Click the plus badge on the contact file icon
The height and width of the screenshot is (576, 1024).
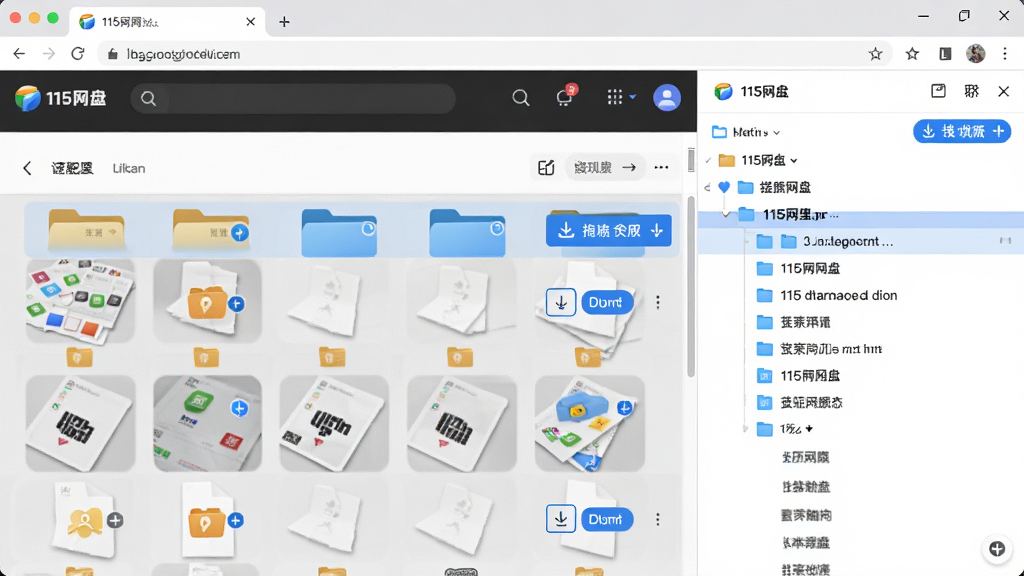(115, 520)
